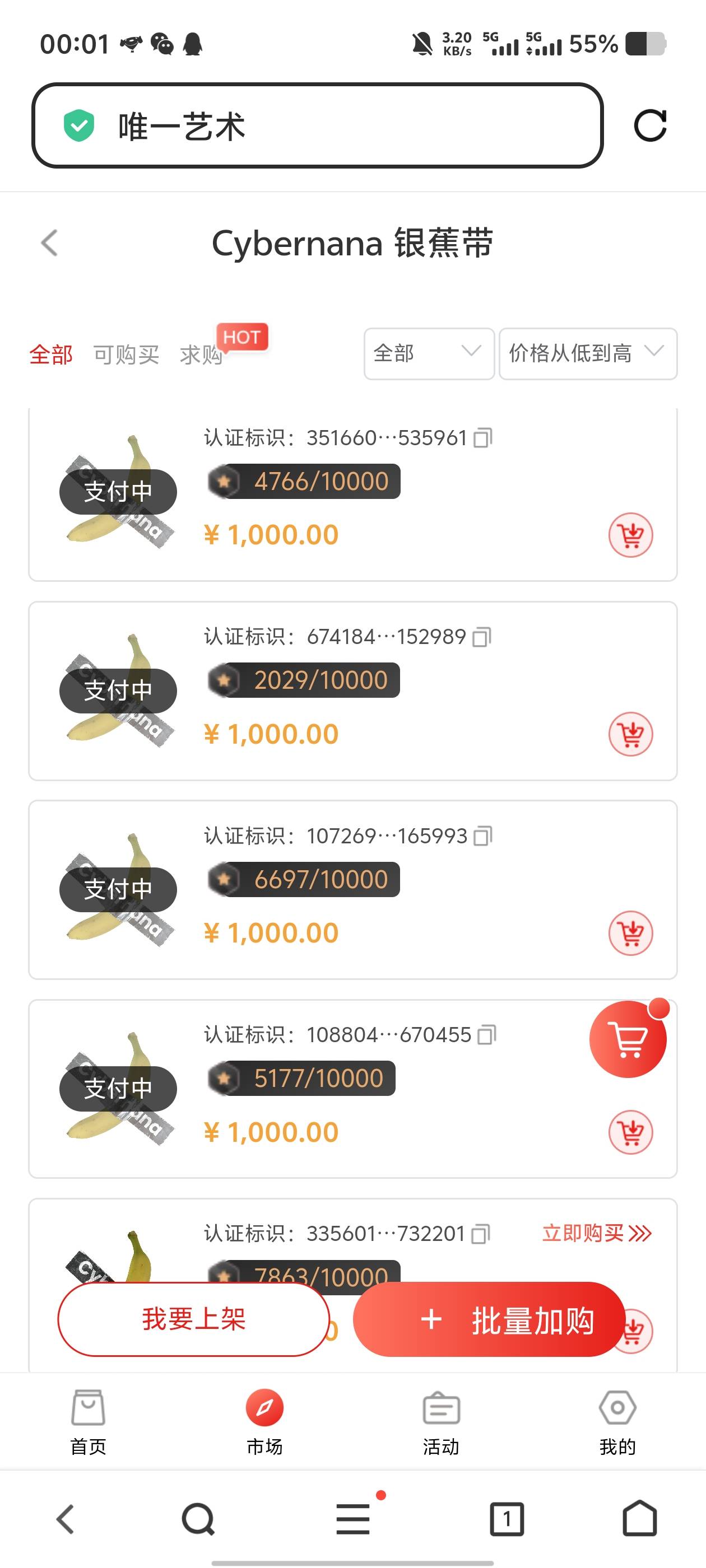Viewport: 706px width, 1568px height.
Task: Open the floating red shopping cart
Action: click(x=628, y=1039)
